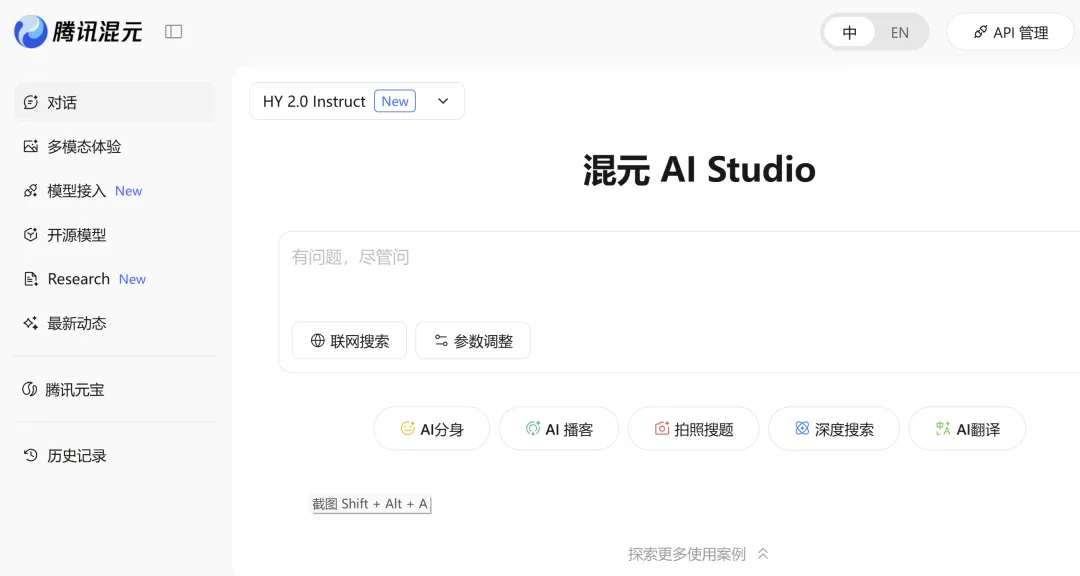Click the translate icon in AI翻译
Image resolution: width=1080 pixels, height=576 pixels.
click(x=943, y=429)
